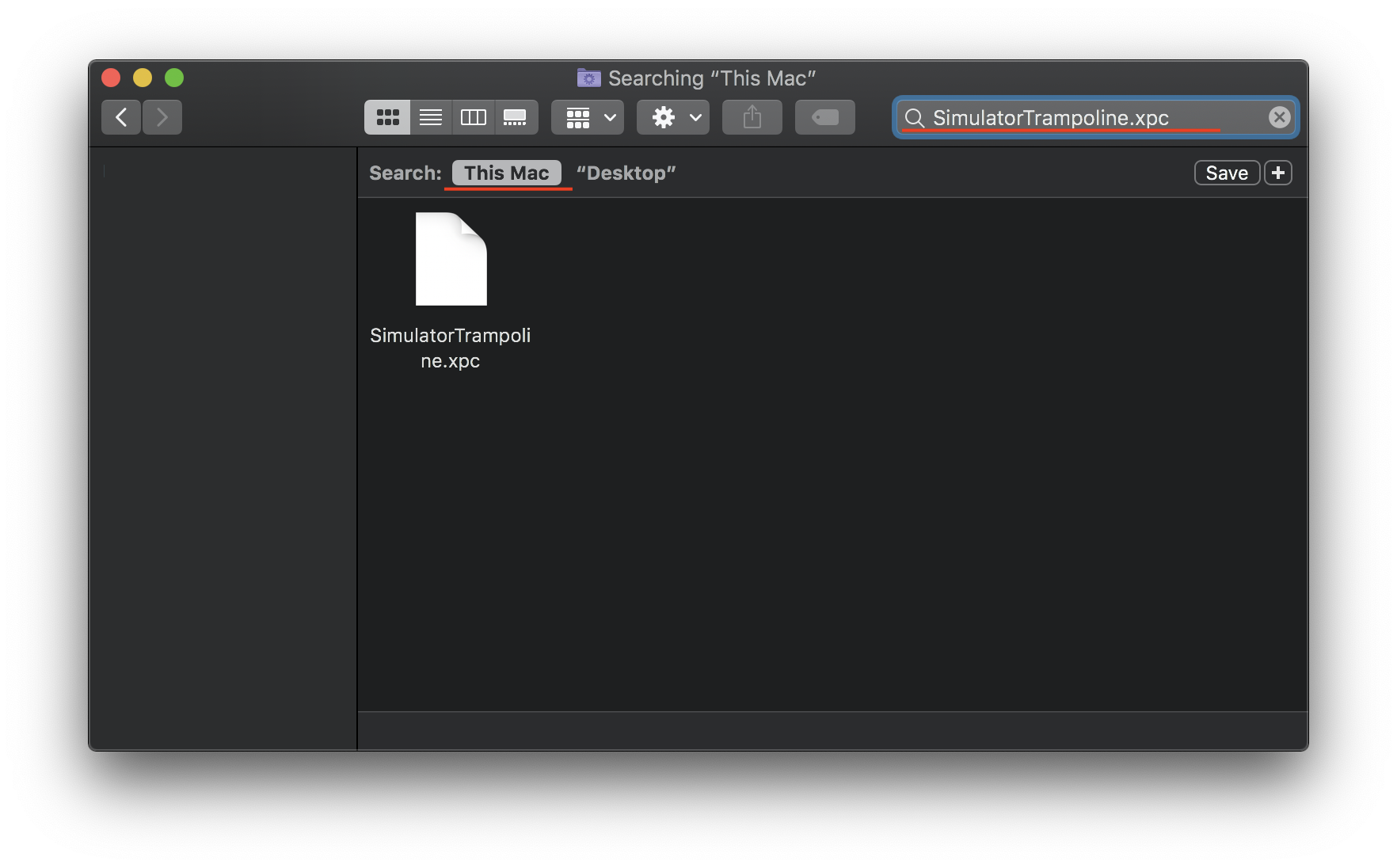Screen dimensions: 1397x868
Task: Click the magnifying glass search icon
Action: tap(915, 118)
